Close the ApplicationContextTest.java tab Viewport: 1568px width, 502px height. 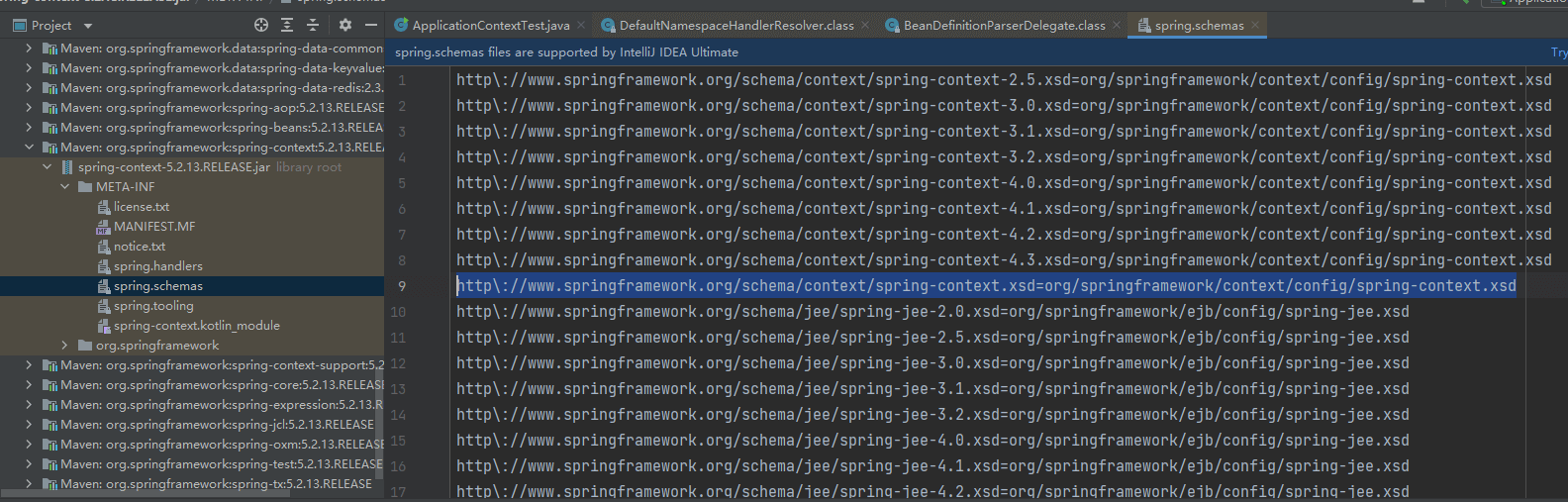point(581,25)
